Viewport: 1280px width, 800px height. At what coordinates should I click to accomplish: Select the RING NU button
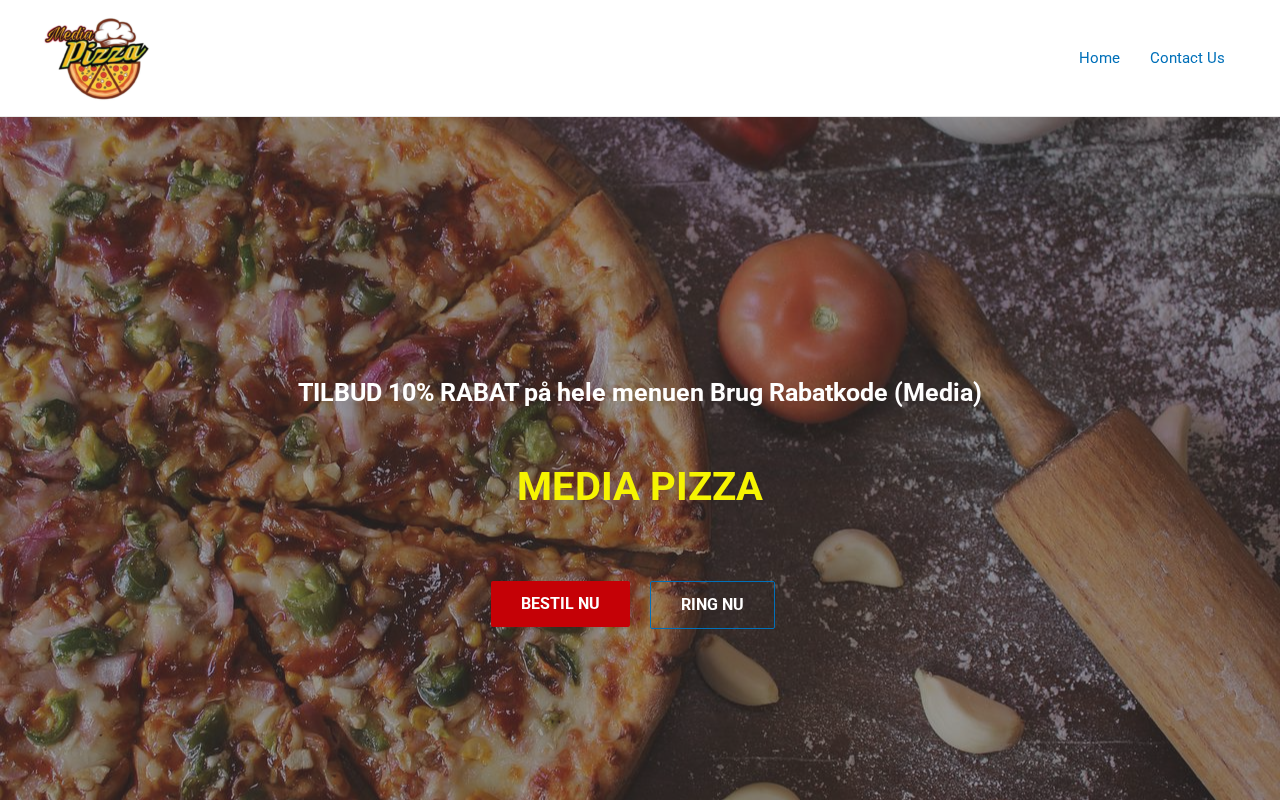click(712, 605)
